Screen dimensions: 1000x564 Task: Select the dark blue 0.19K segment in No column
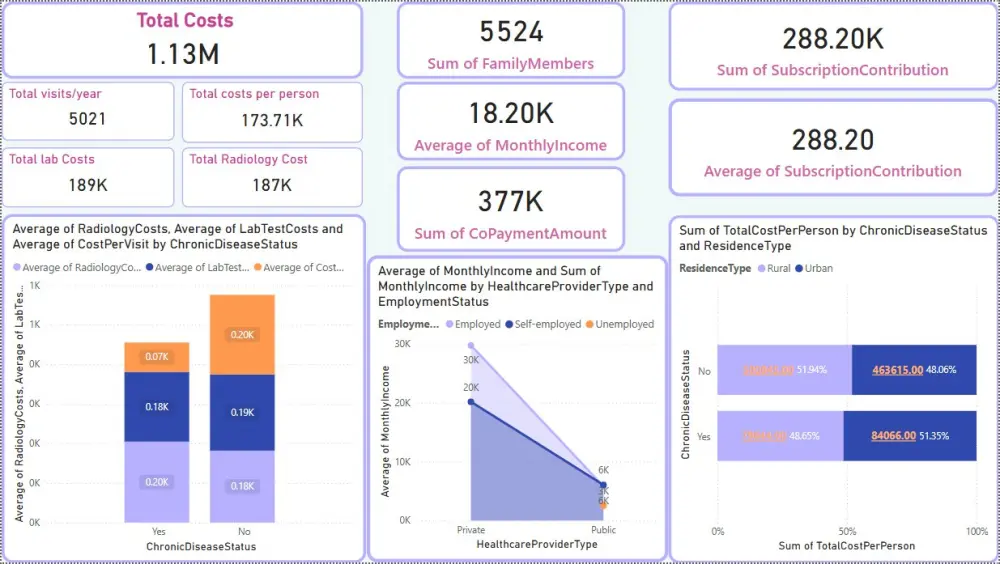pyautogui.click(x=242, y=412)
